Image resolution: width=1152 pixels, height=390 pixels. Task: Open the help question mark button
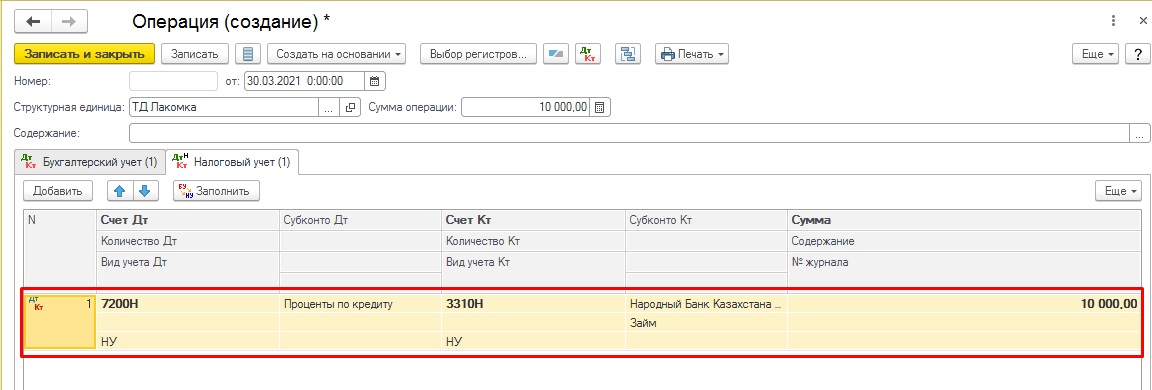point(1138,54)
